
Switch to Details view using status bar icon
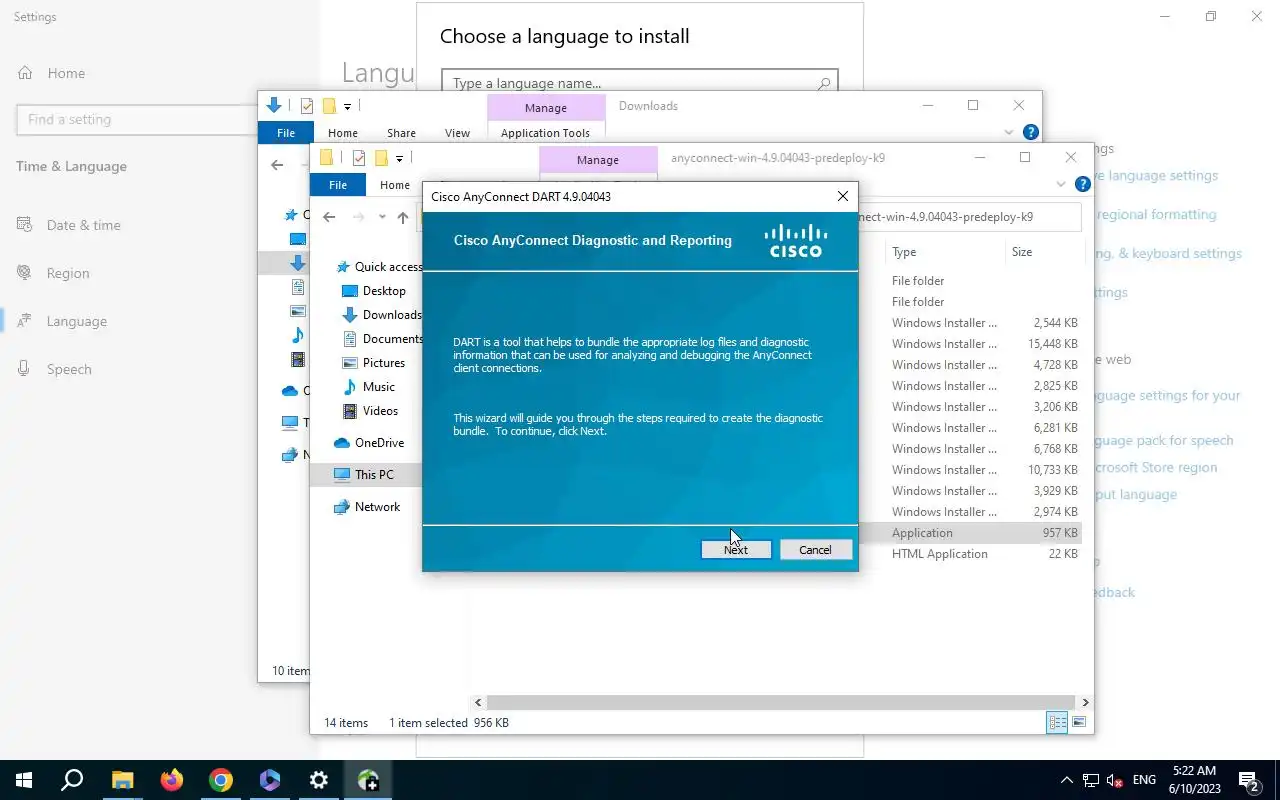(x=1057, y=722)
